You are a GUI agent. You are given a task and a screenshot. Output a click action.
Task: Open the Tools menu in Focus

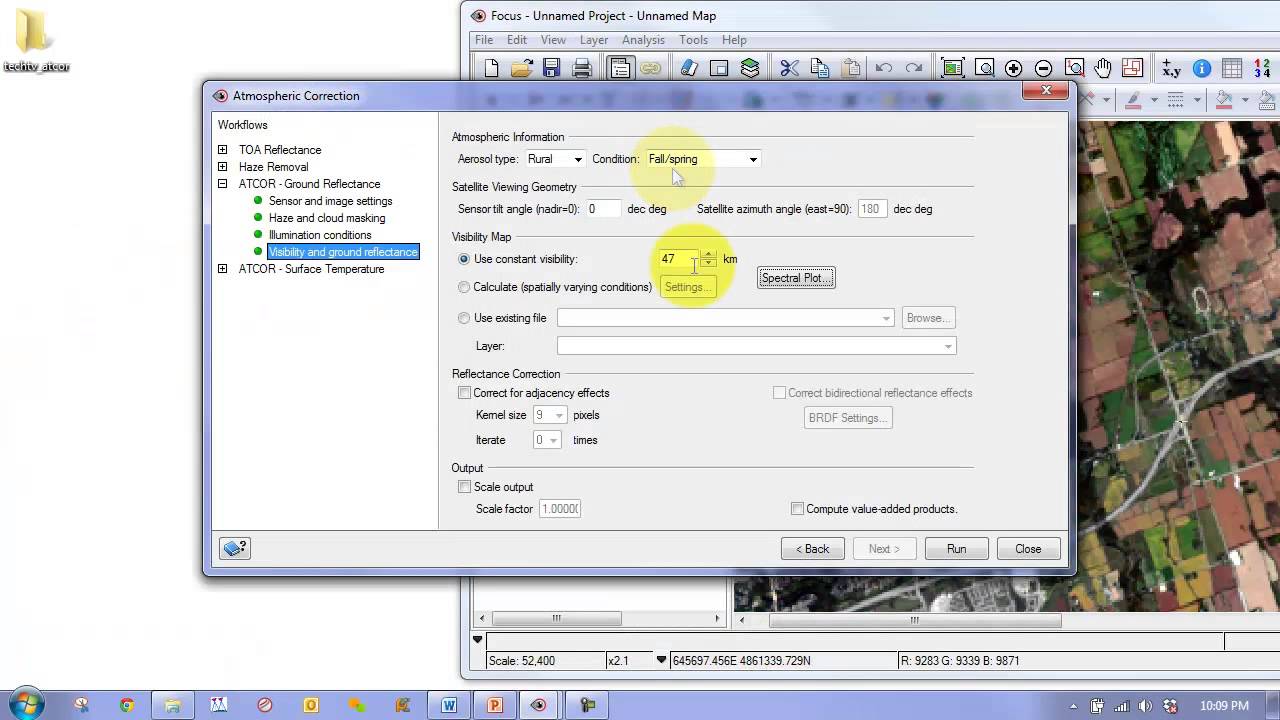pyautogui.click(x=693, y=40)
